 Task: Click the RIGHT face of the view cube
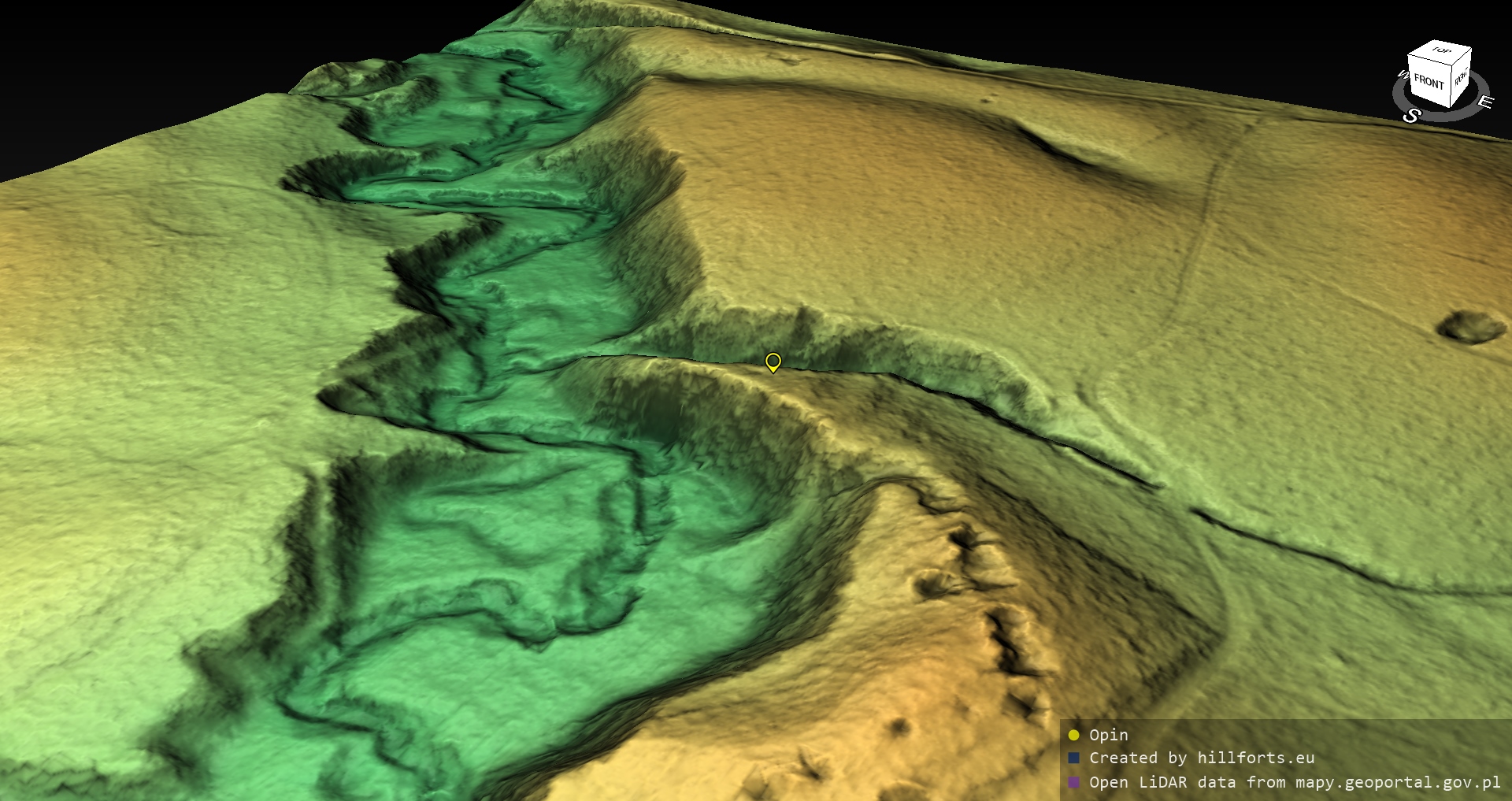click(x=1461, y=77)
